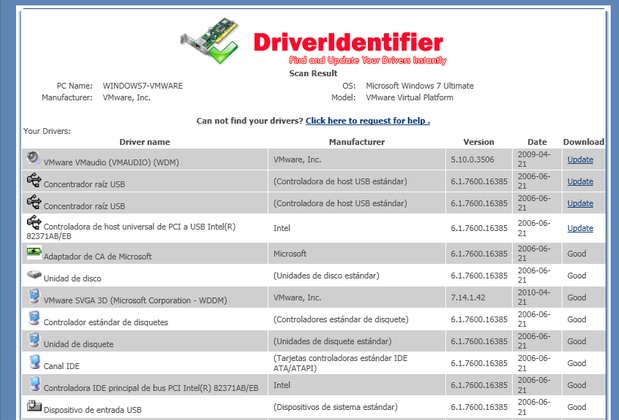Click Update for the VMware VMaudio driver
Screen dimensions: 619x420
pyautogui.click(x=580, y=159)
